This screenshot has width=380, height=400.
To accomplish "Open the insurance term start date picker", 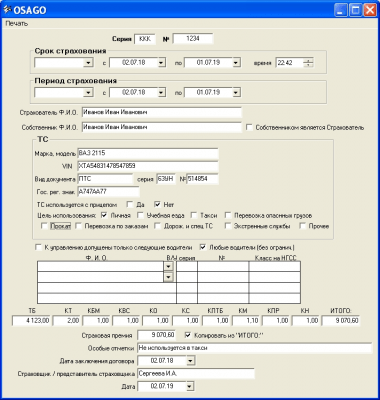I will 161,63.
